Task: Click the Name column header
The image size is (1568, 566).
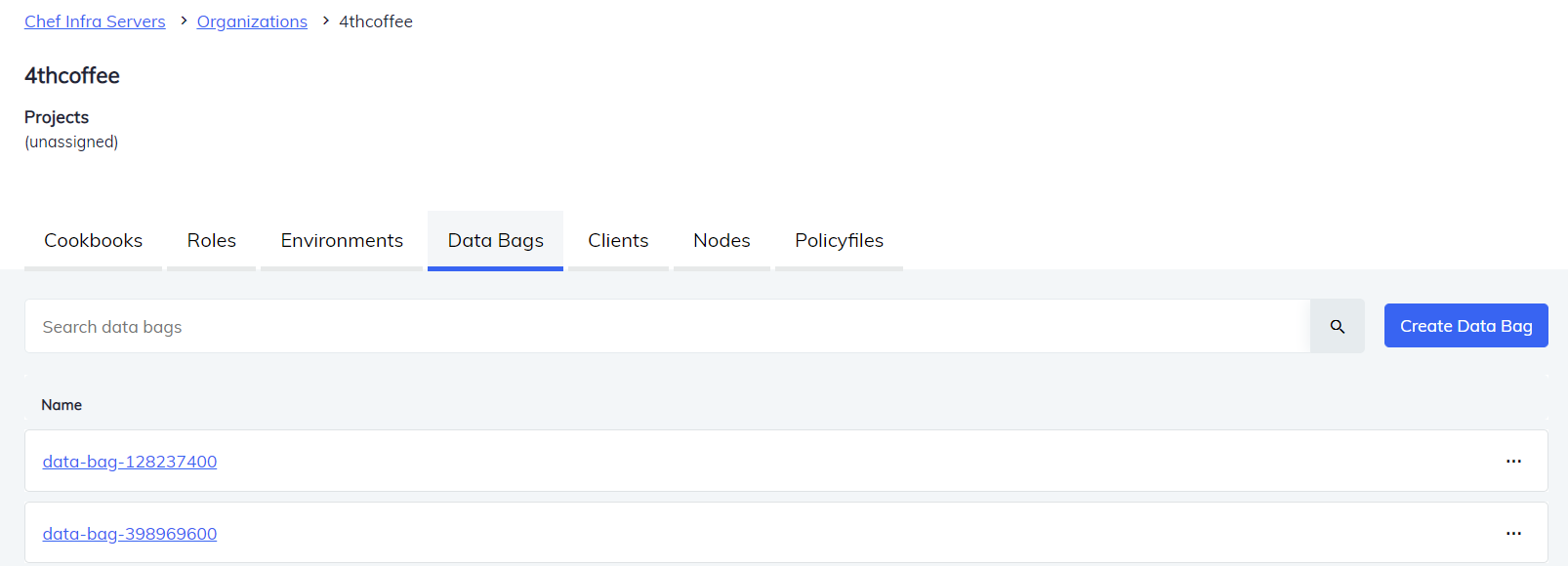Action: point(62,405)
